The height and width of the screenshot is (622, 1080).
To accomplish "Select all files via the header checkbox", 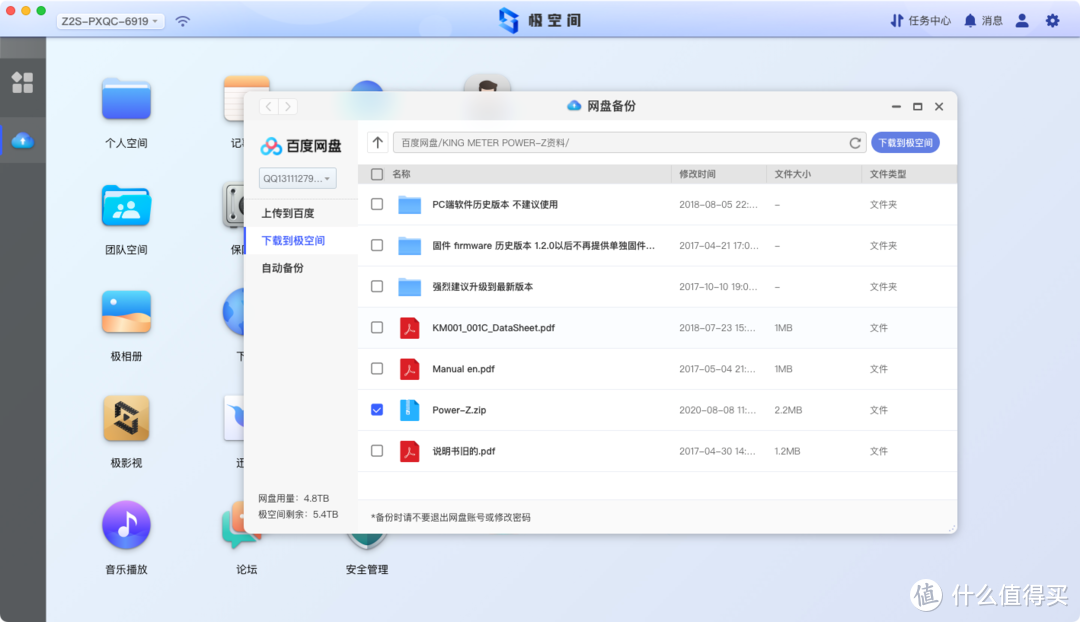I will click(x=376, y=173).
